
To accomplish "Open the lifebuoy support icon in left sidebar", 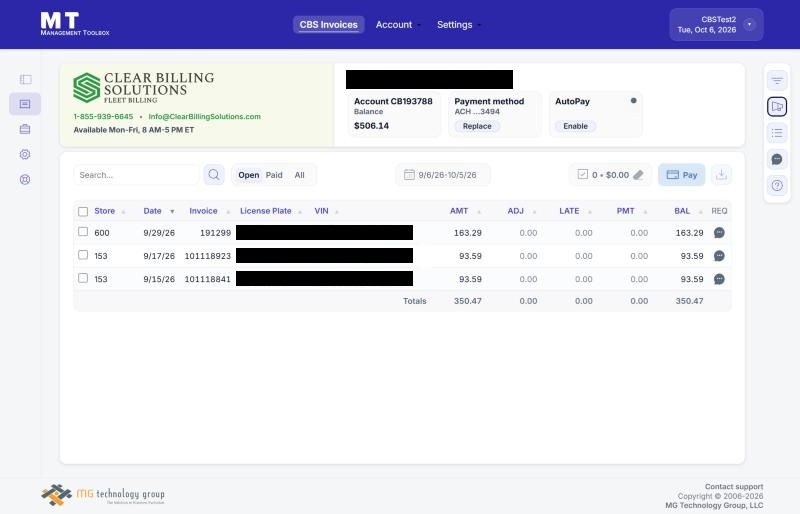I will [25, 179].
